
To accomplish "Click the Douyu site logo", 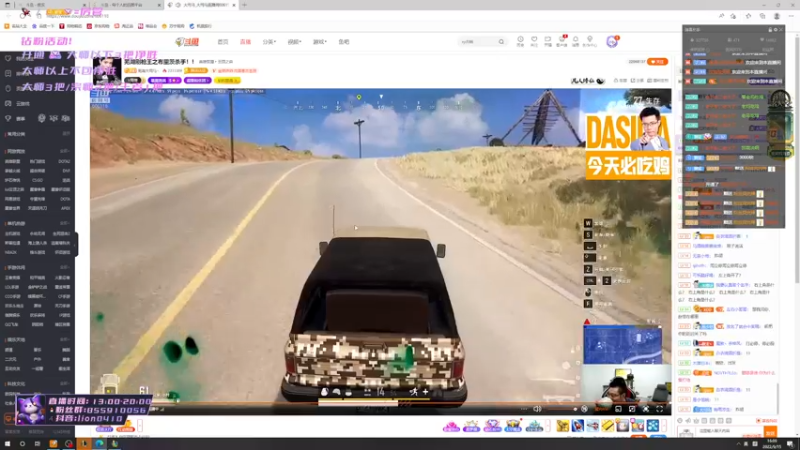I will (187, 42).
